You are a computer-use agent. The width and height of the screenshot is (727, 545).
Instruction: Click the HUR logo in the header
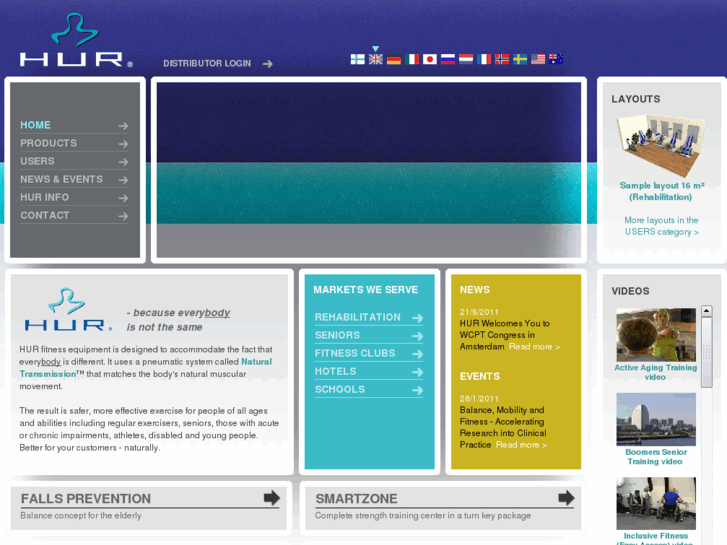click(x=76, y=40)
